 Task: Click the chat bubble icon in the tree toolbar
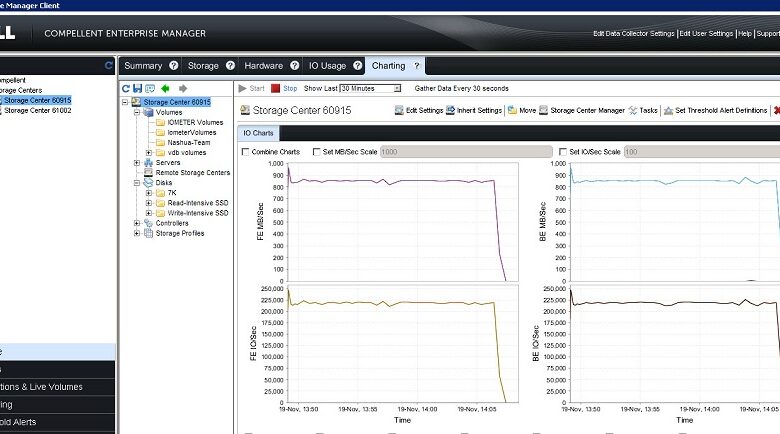click(x=150, y=89)
